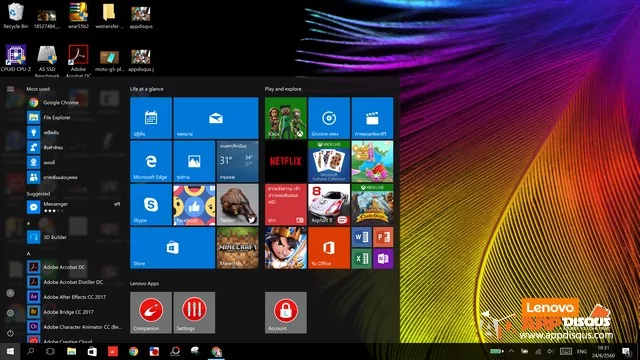
Task: Launch the Excel small tile
Action: pos(361,259)
